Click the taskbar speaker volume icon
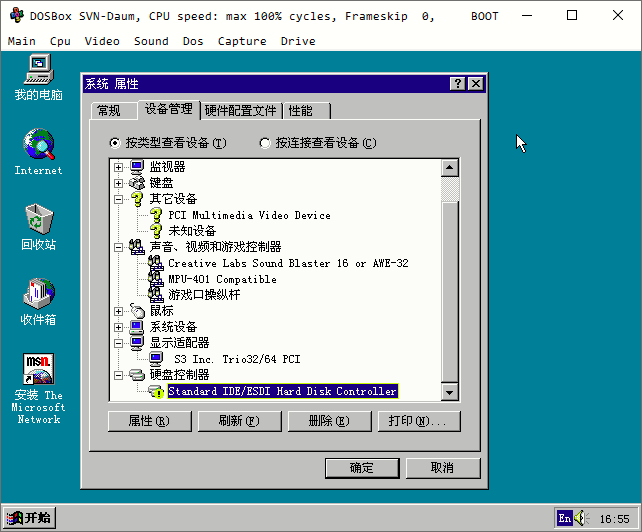This screenshot has width=642, height=532. coord(581,518)
